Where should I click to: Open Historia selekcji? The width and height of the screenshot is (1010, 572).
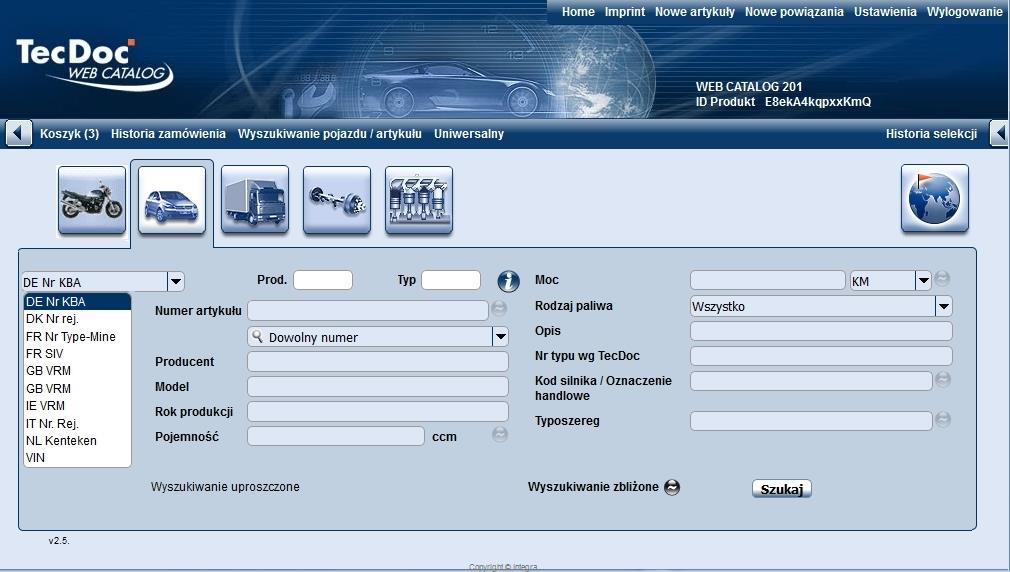click(931, 134)
